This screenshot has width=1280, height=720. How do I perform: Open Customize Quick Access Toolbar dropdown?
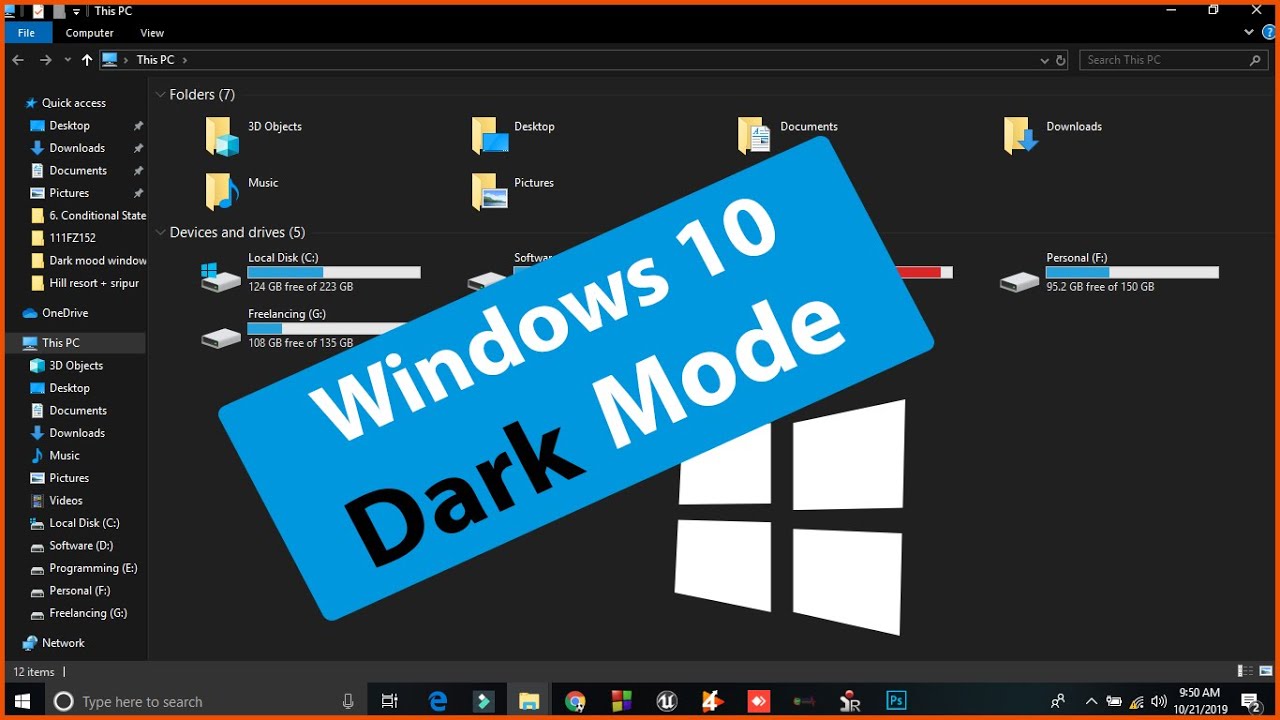click(77, 12)
